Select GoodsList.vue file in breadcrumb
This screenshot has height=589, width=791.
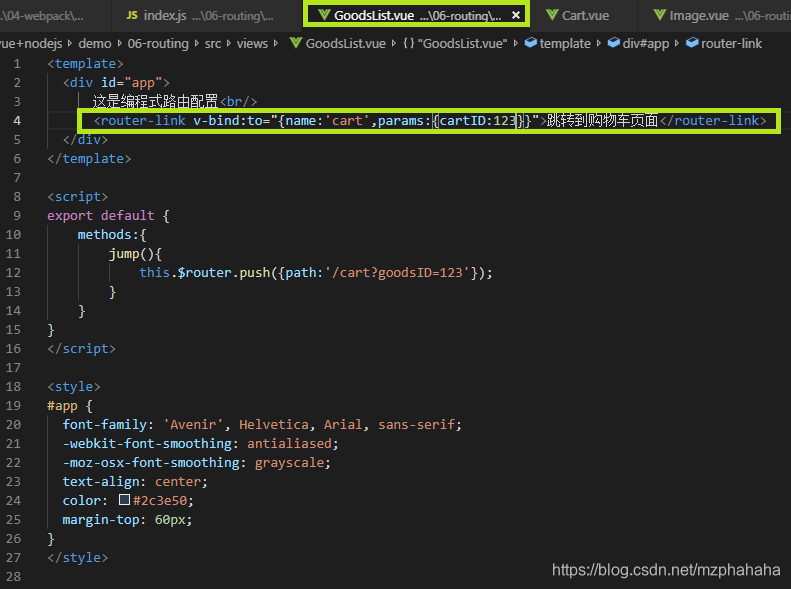pos(346,44)
